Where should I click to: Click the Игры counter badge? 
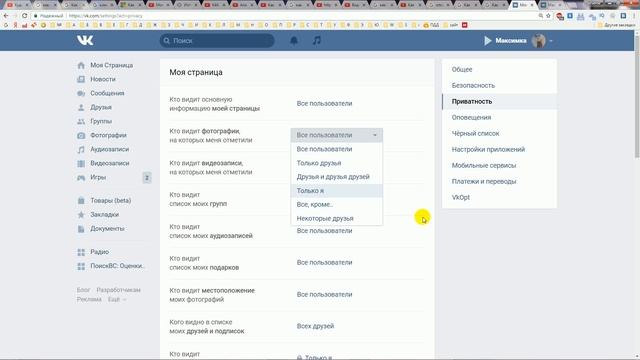coord(147,178)
